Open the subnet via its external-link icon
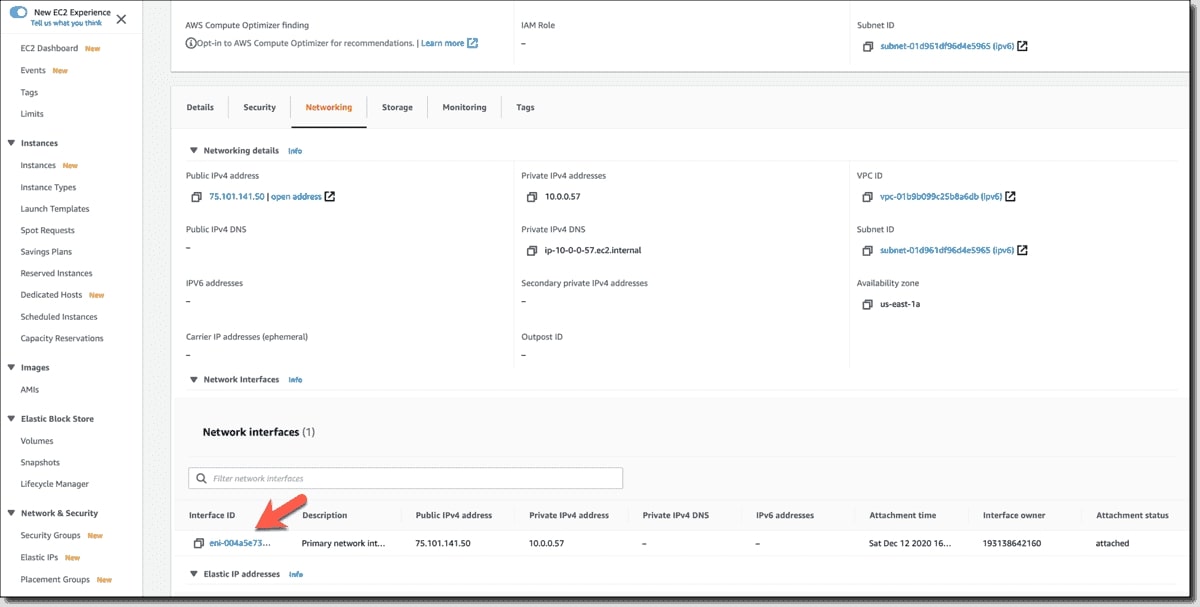This screenshot has width=1200, height=607. pyautogui.click(x=1022, y=250)
